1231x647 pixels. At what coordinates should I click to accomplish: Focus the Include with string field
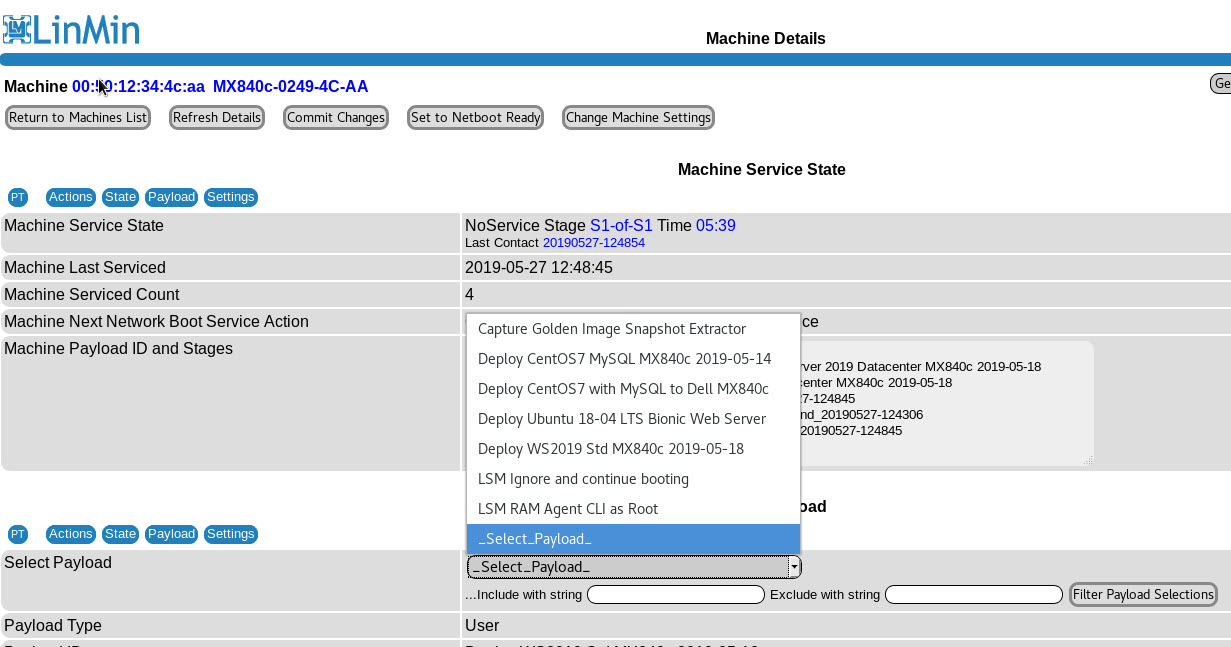click(676, 595)
